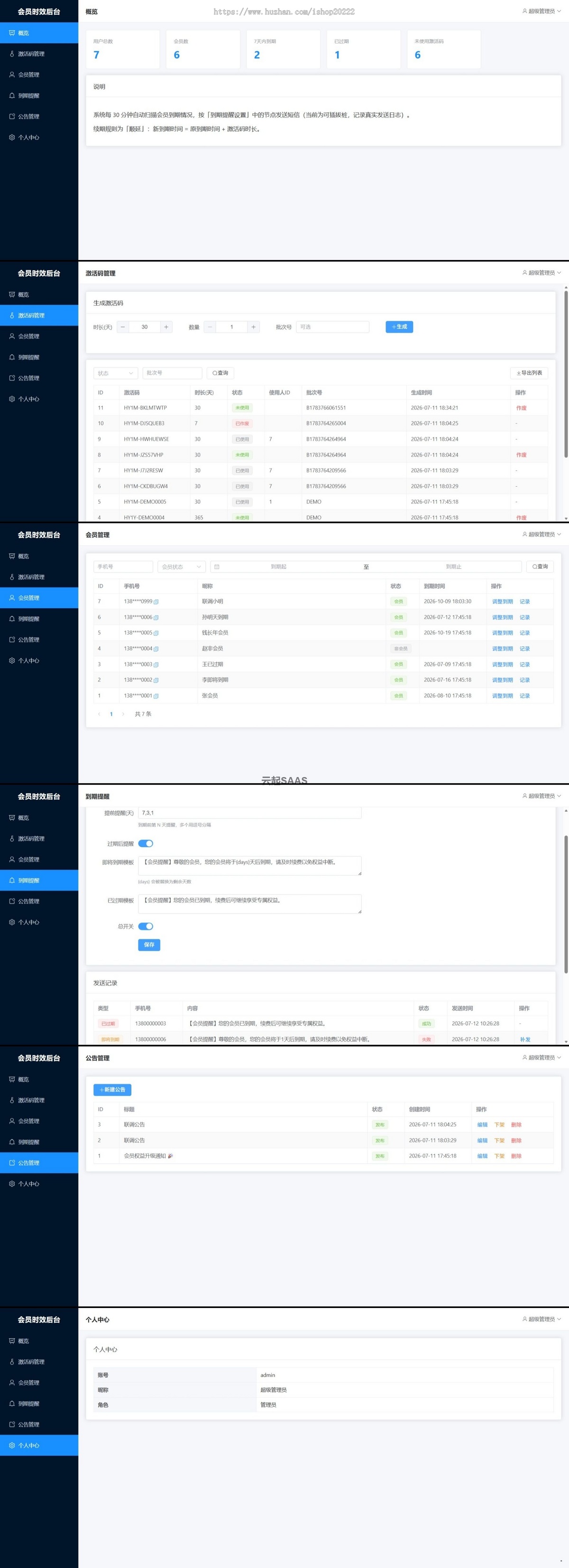This screenshot has height=1568, width=569.
Task: Click the key icon in the 会员管理 page sidebar
Action: 11,577
